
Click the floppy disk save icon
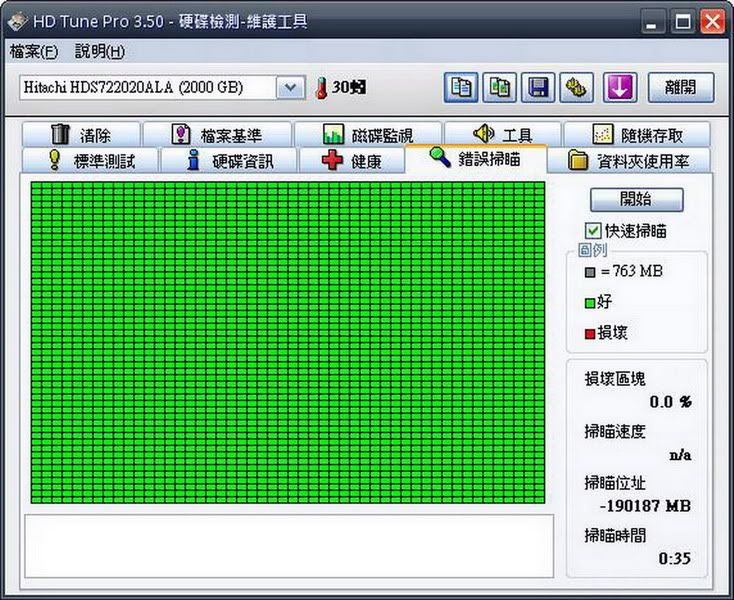click(x=539, y=87)
